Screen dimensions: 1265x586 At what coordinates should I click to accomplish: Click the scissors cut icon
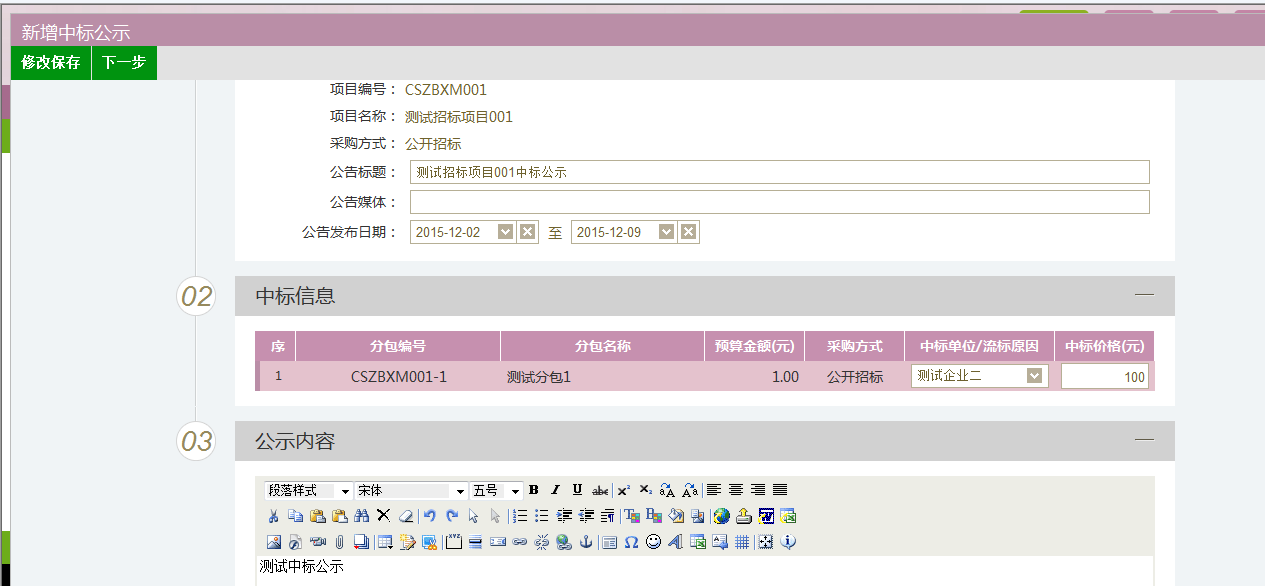[x=273, y=516]
